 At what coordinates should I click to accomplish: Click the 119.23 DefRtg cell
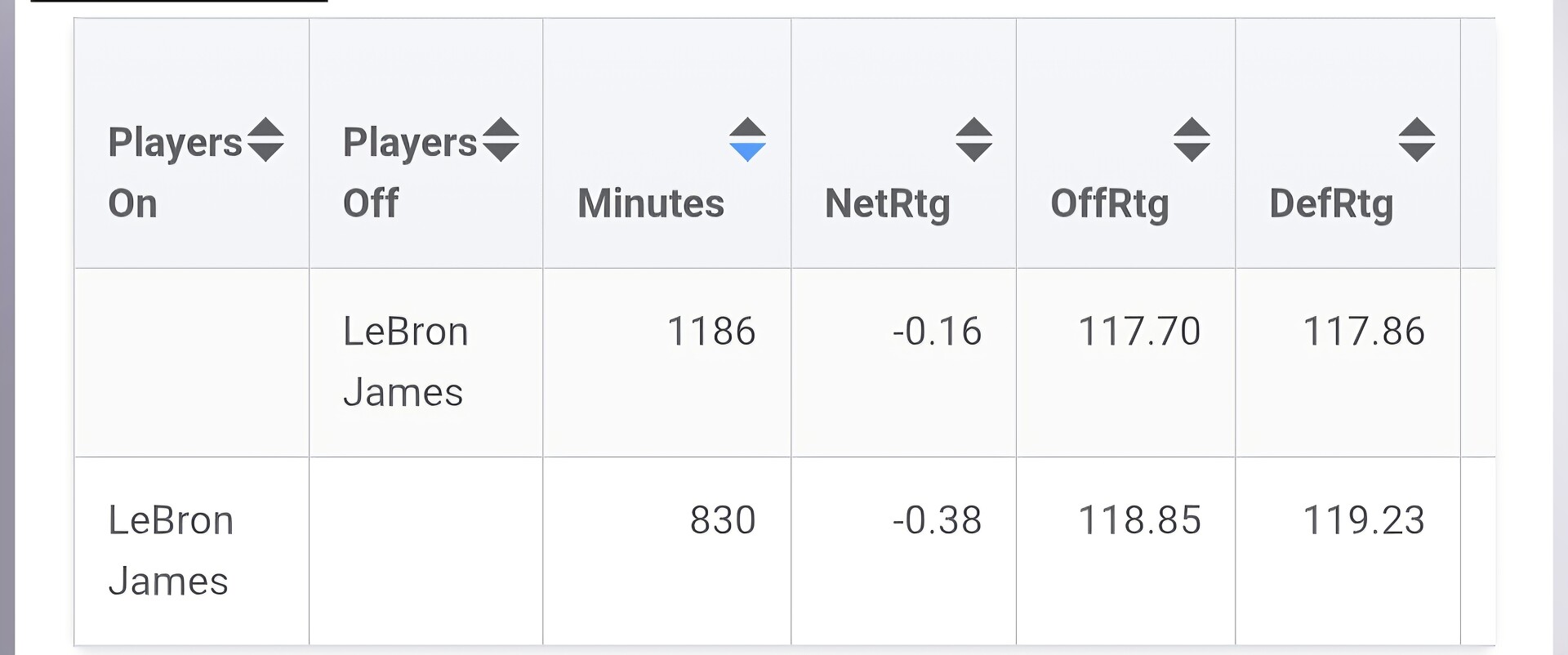pos(1363,520)
